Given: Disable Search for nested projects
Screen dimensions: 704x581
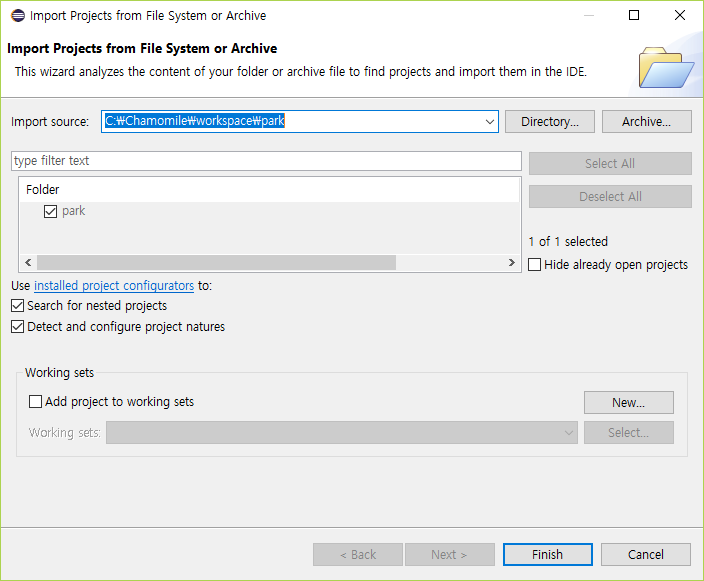Looking at the screenshot, I should pos(18,306).
